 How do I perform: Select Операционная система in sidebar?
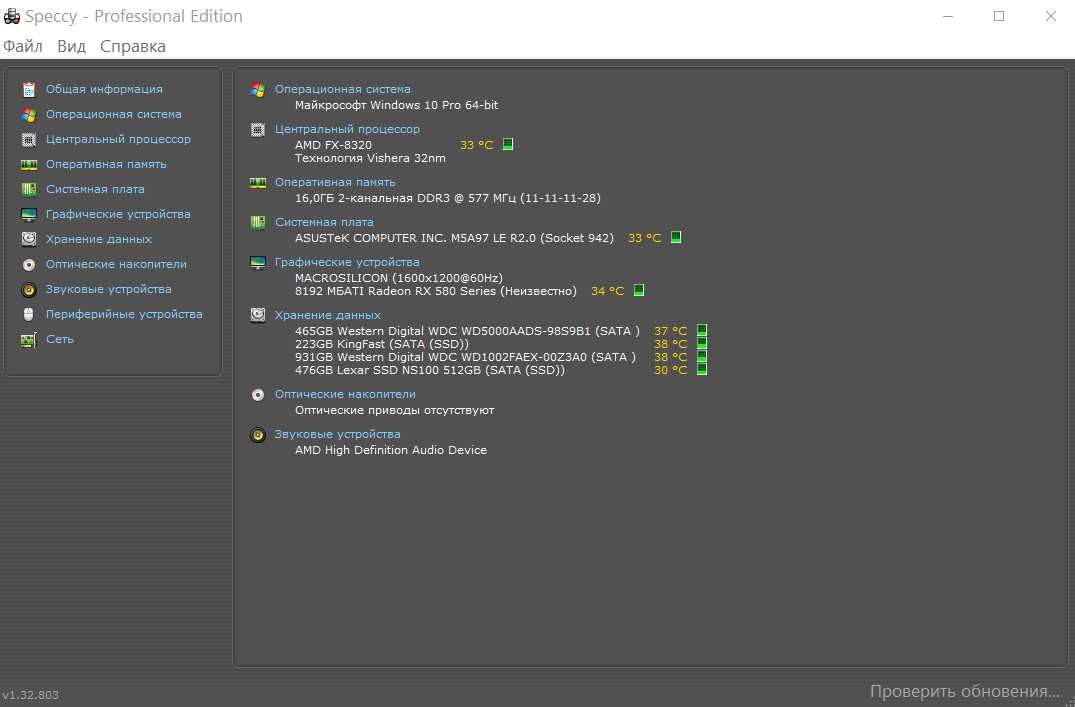click(114, 115)
